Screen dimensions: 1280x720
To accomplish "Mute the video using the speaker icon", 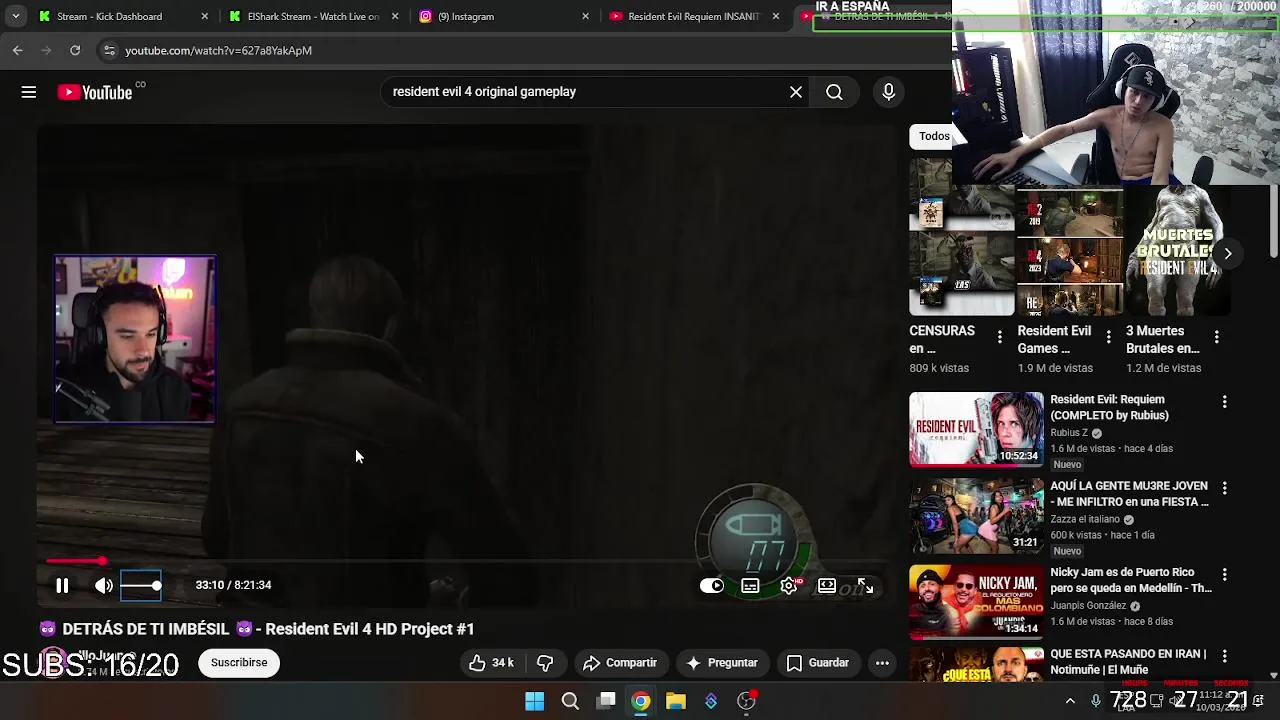I will [x=104, y=586].
